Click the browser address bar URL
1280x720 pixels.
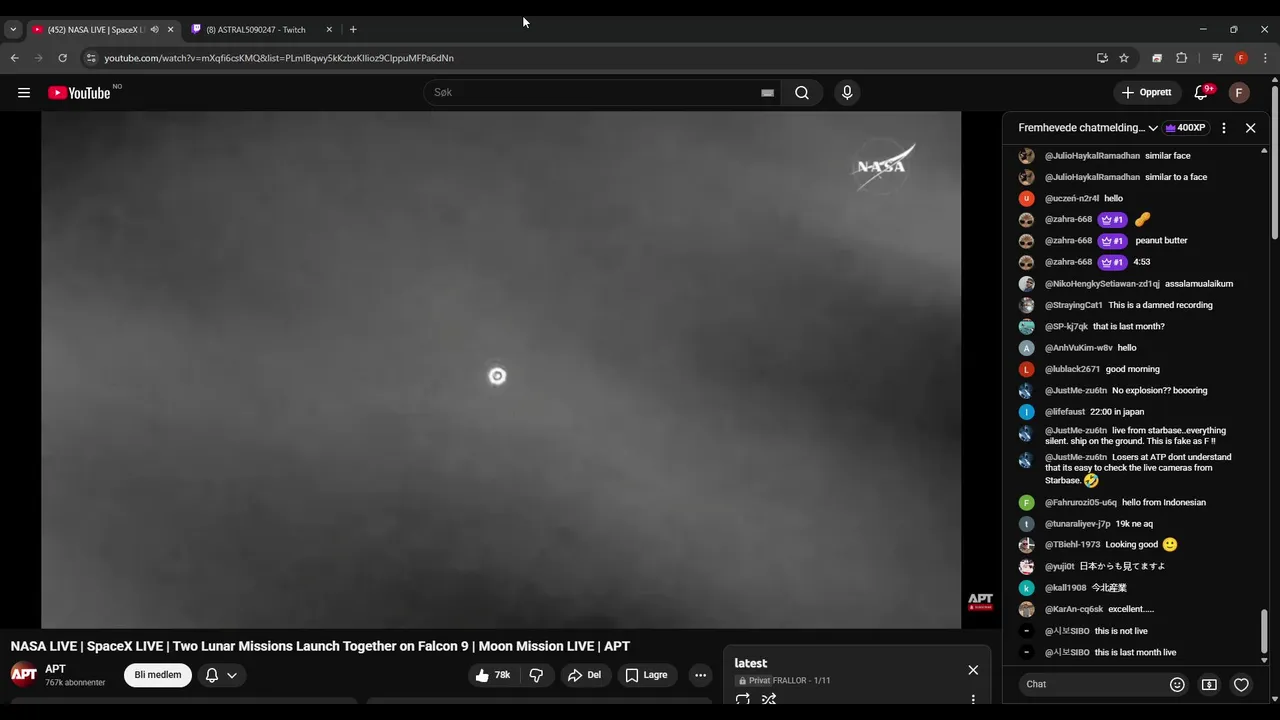point(279,58)
